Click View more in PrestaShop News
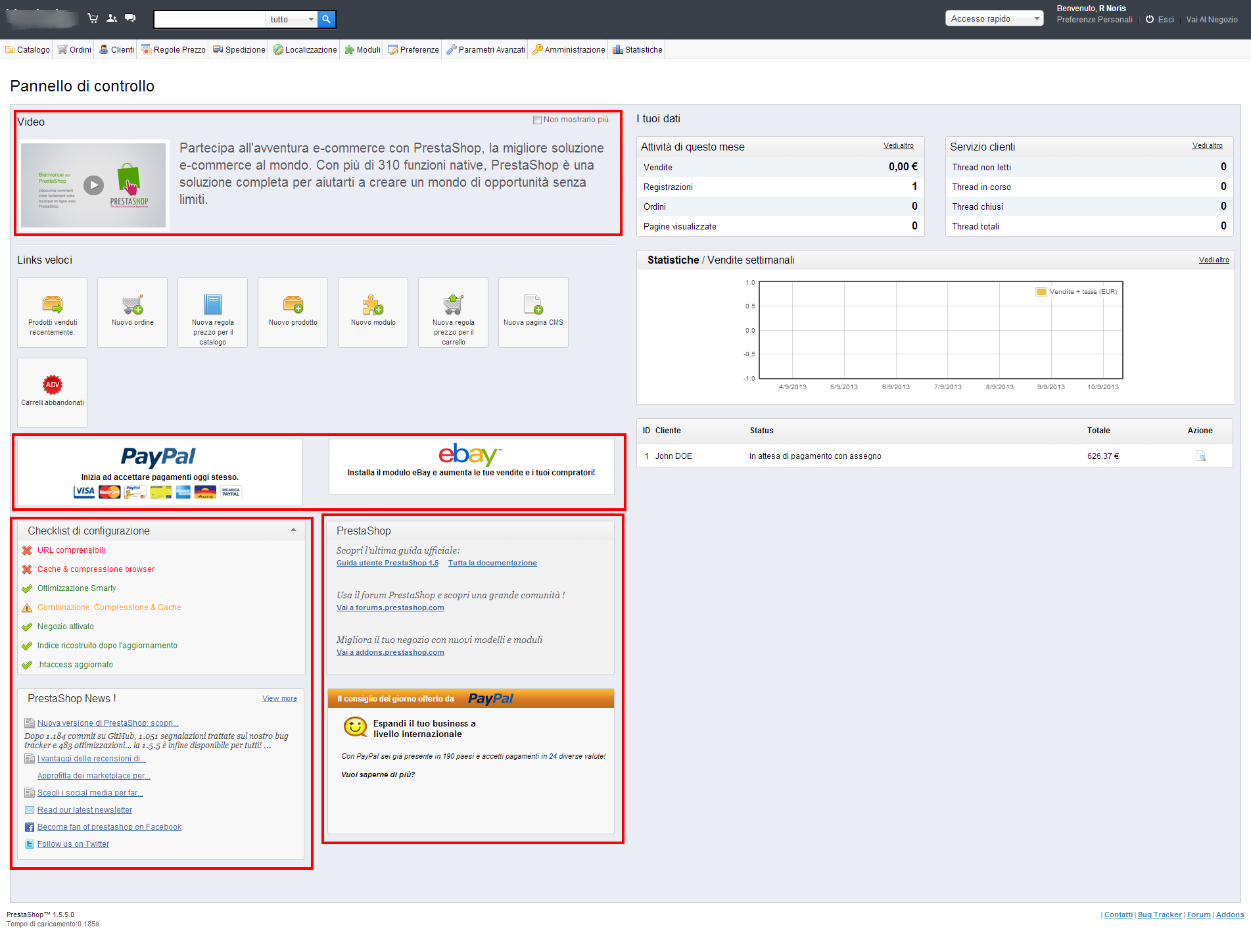Screen dimensions: 1251x952 (279, 698)
